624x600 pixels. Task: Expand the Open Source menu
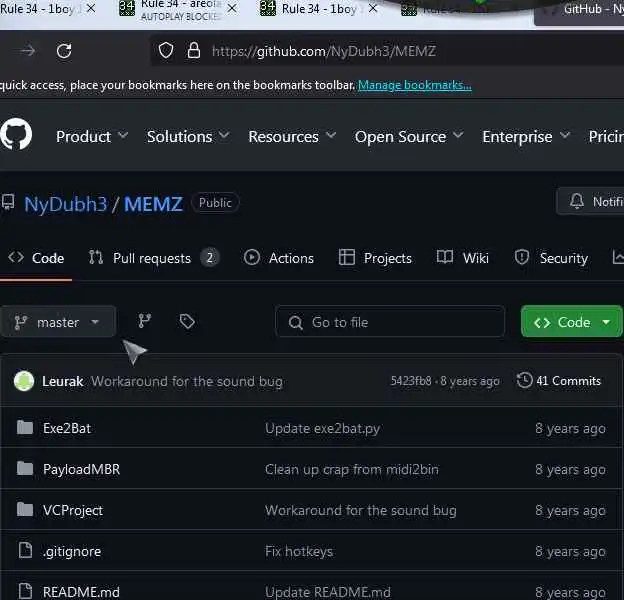(409, 136)
